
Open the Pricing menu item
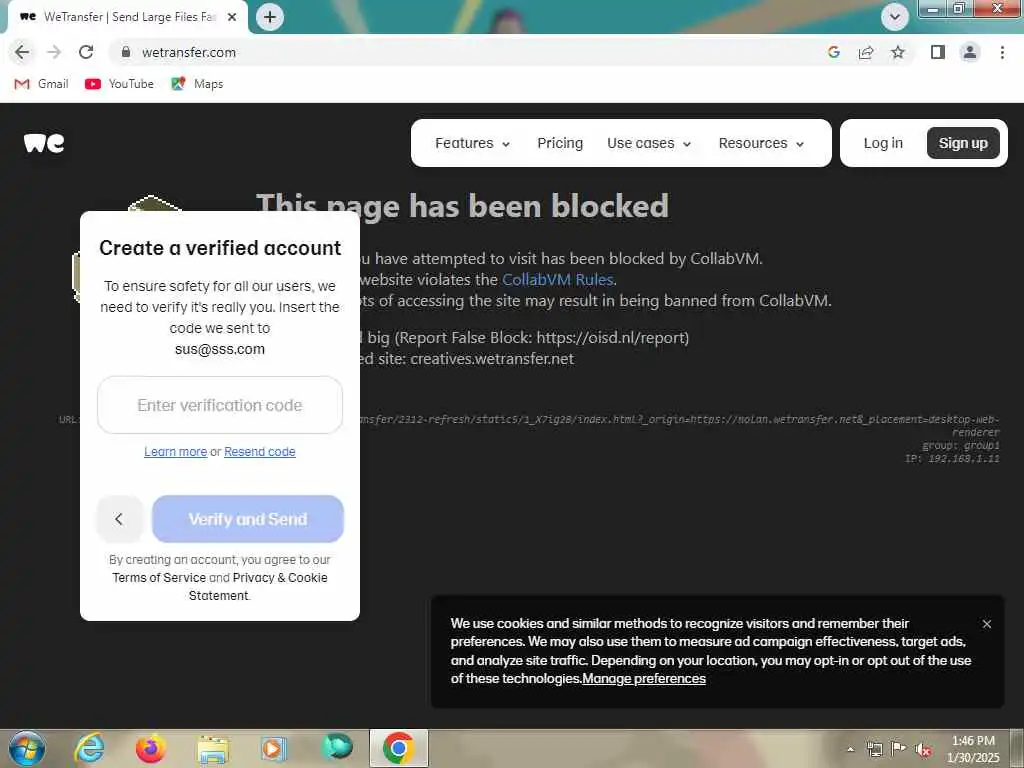(x=560, y=143)
